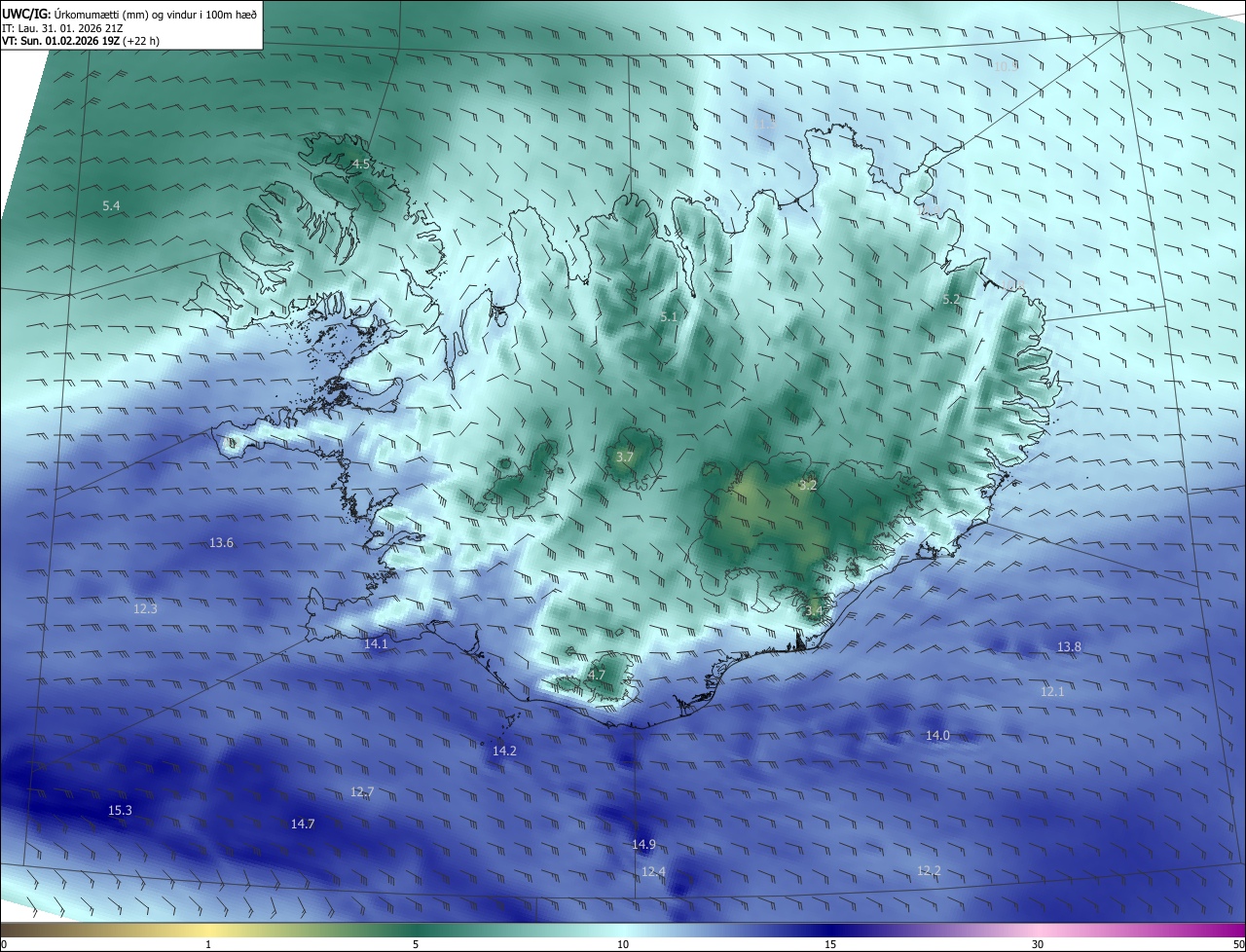Viewport: 1246px width, 952px height.
Task: Click the 3.4 value near the southeast coast
Action: [814, 610]
